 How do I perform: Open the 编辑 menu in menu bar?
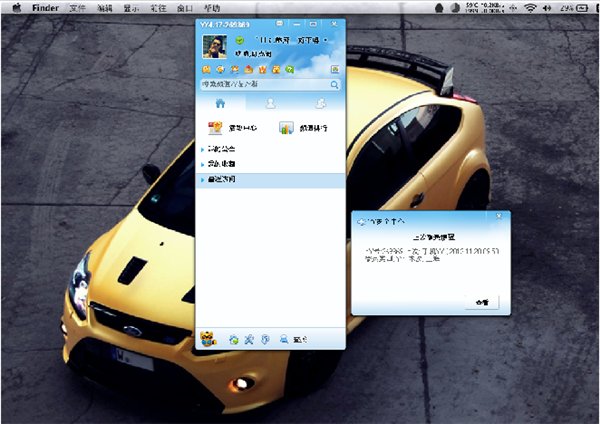coord(104,8)
